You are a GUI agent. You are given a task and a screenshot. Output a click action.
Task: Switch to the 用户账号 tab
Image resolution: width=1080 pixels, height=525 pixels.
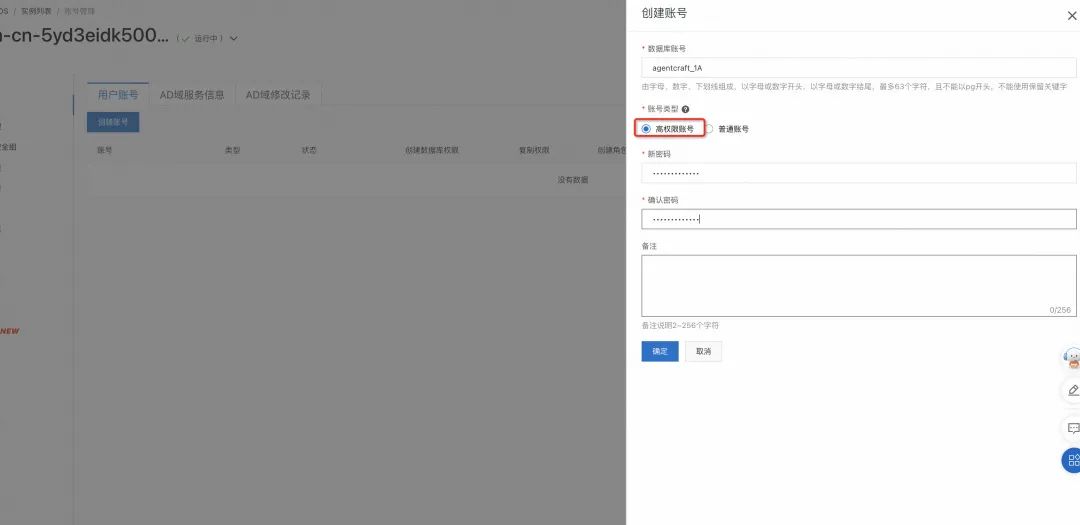117,95
